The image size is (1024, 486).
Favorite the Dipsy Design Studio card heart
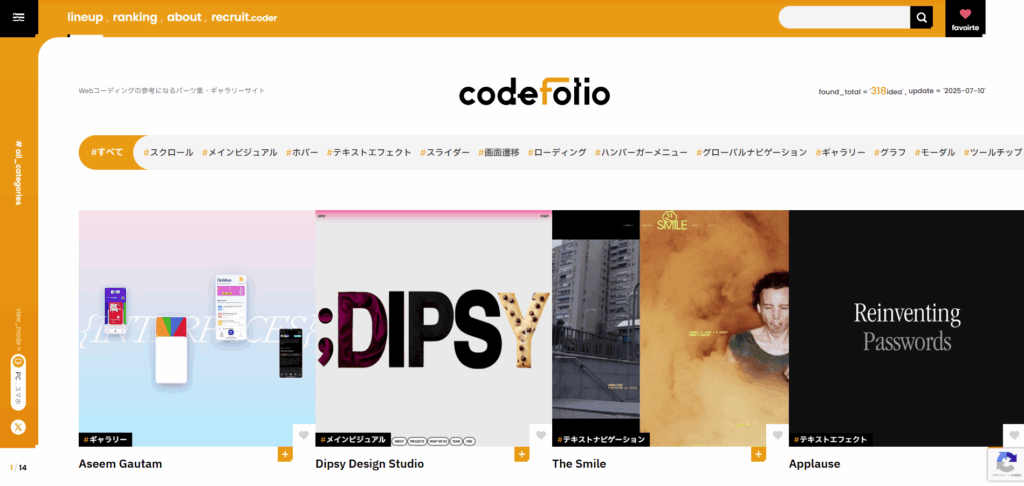(x=541, y=435)
